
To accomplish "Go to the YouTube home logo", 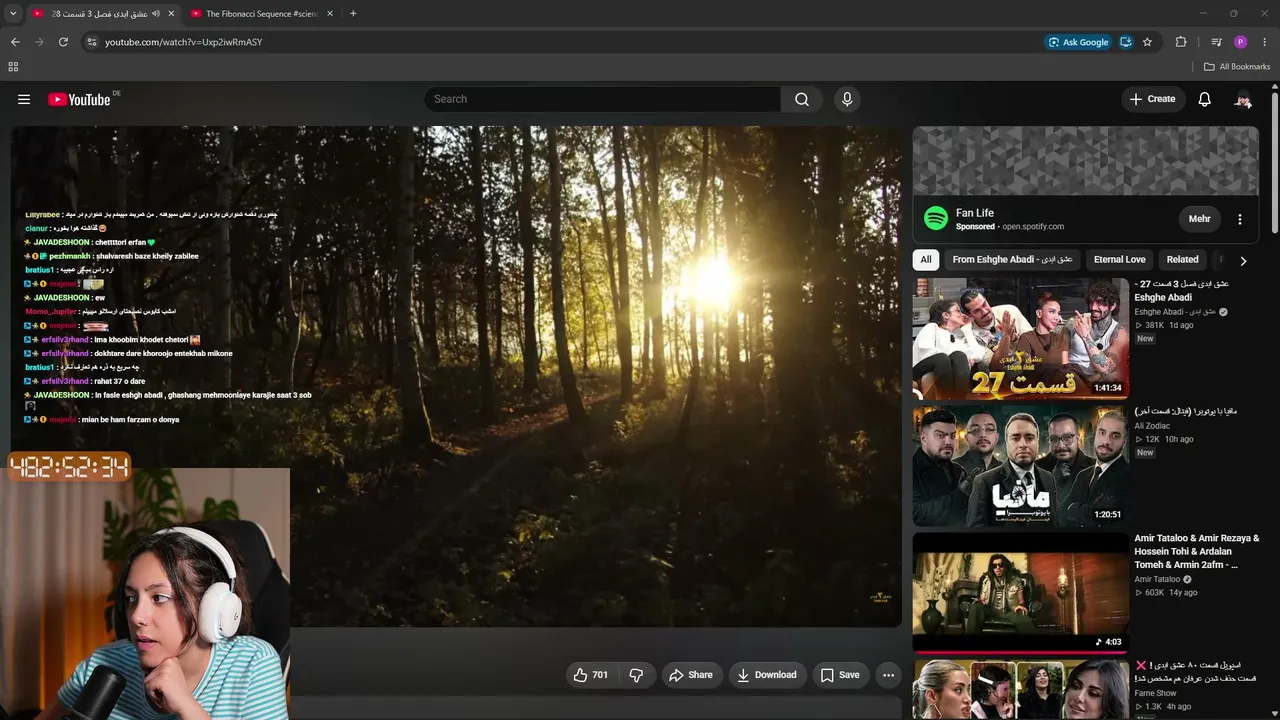I will click(79, 99).
